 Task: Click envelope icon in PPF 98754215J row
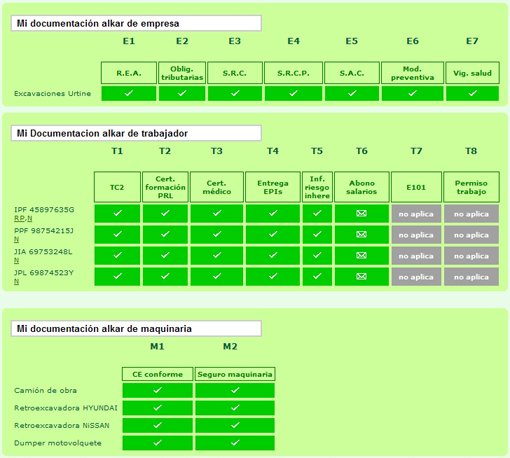361,234
